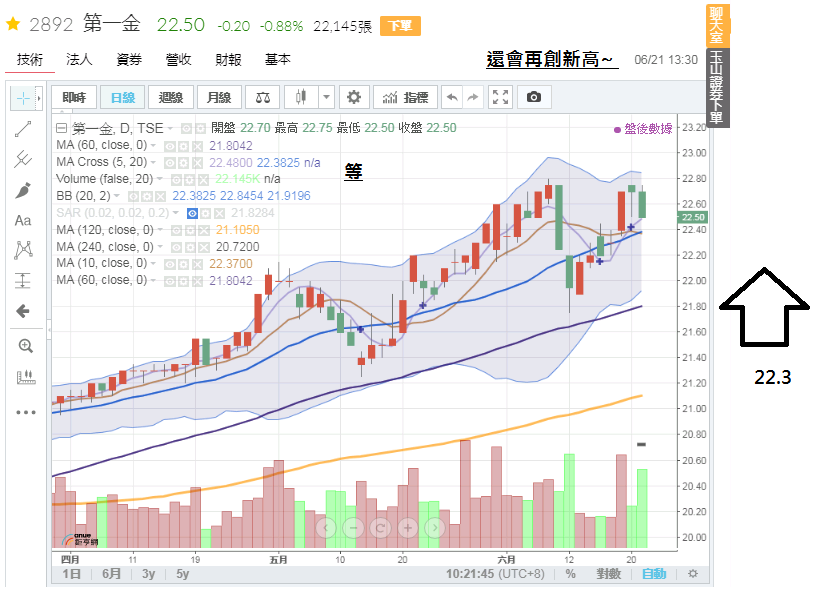Select 即時 realtime interval
This screenshot has width=830, height=600.
pyautogui.click(x=74, y=97)
